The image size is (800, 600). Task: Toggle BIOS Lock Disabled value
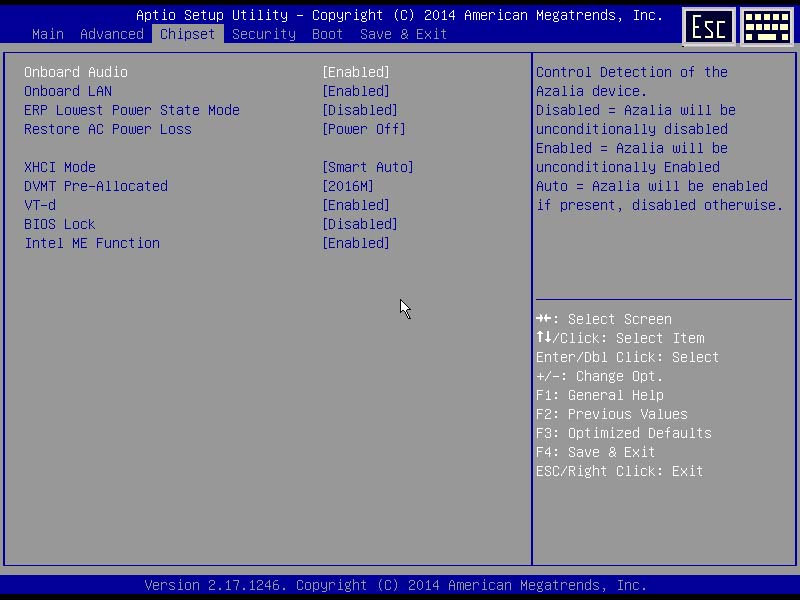pos(360,224)
